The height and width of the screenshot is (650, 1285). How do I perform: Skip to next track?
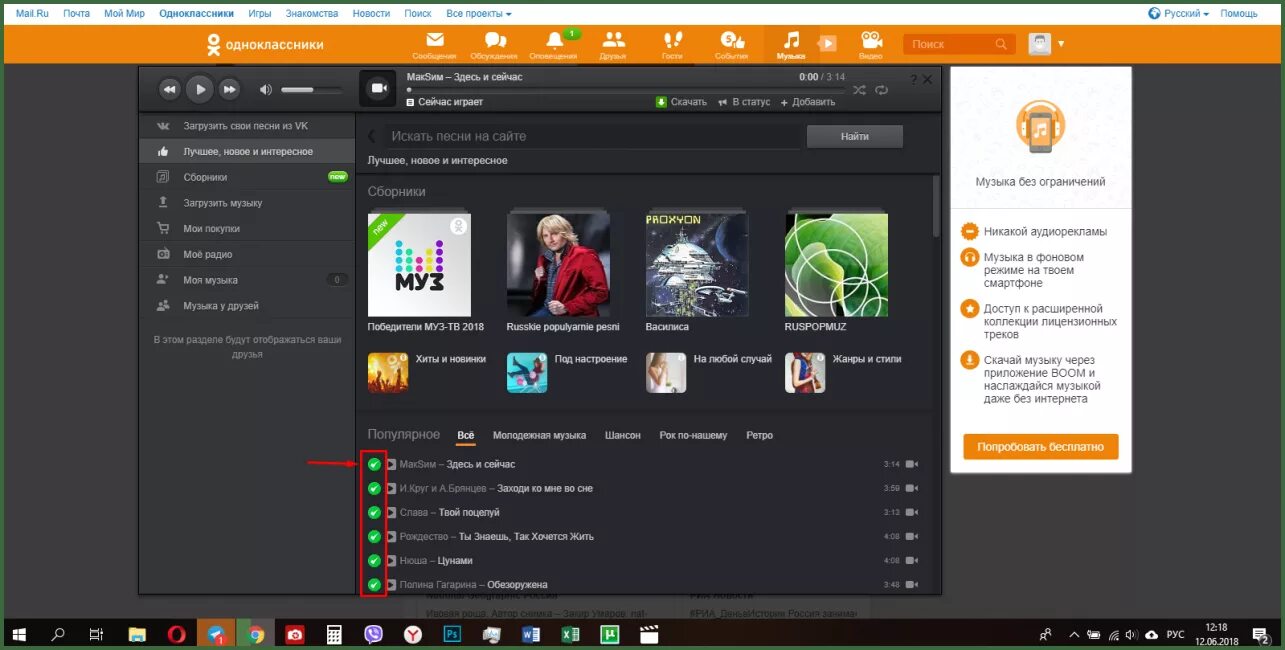230,90
